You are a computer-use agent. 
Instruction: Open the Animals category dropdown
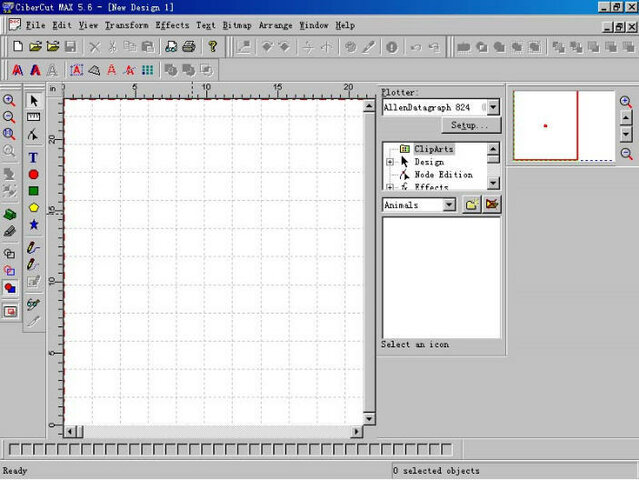pos(449,205)
